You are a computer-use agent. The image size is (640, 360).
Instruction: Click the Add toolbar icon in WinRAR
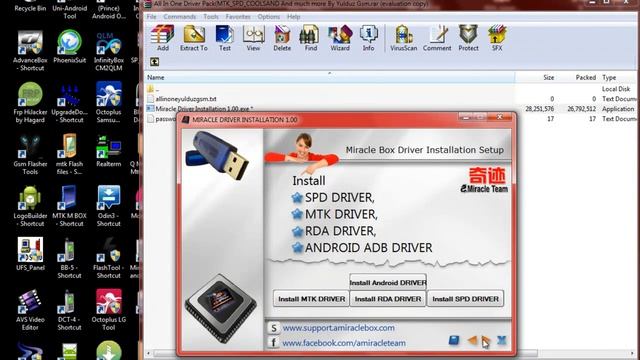tap(162, 38)
